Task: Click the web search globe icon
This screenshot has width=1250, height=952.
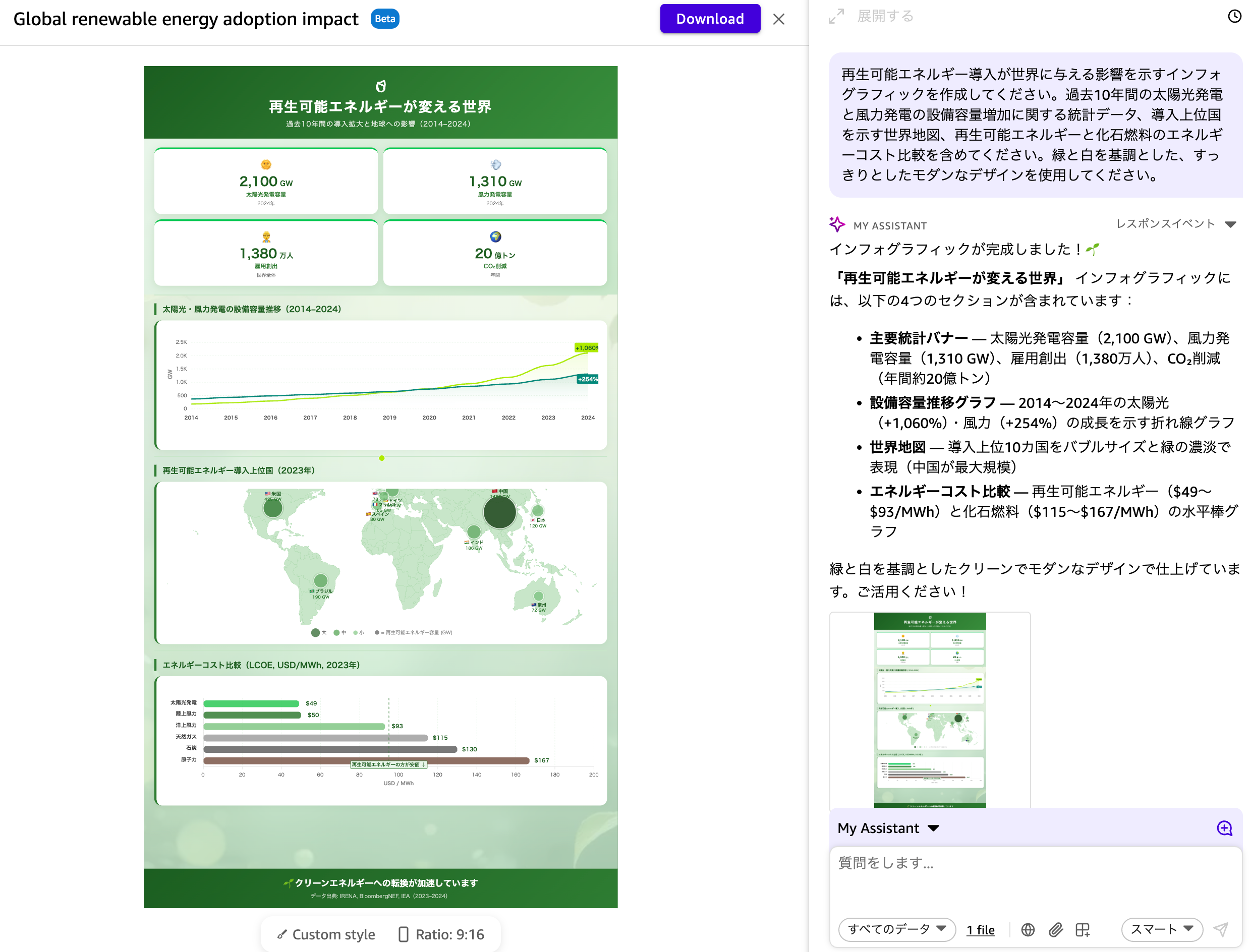Action: [x=1027, y=930]
